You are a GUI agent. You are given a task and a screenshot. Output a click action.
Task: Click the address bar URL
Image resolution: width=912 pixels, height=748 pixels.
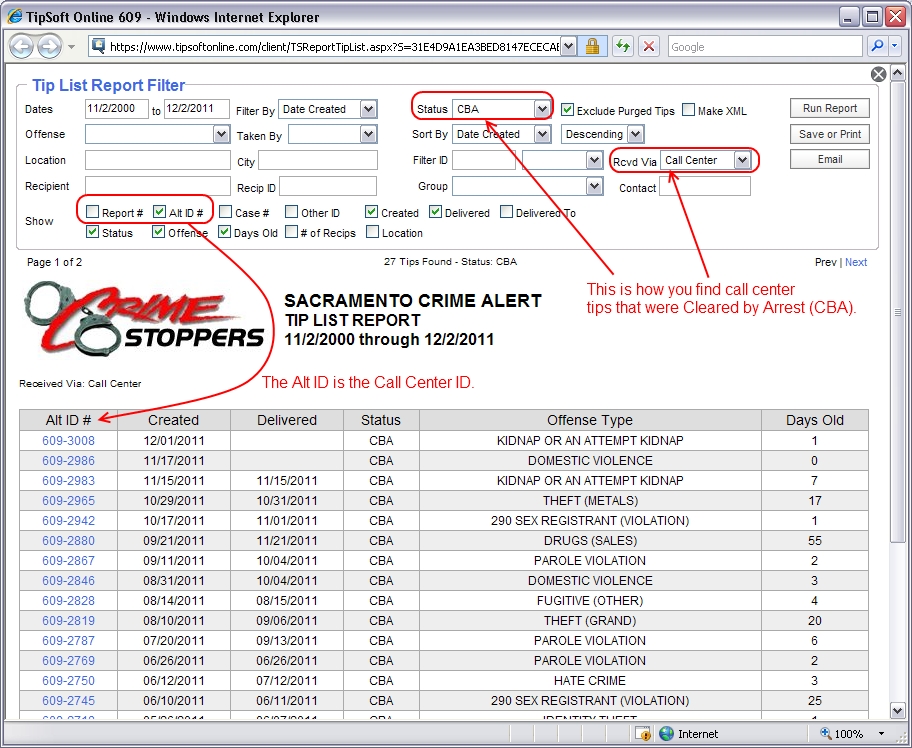coord(333,47)
